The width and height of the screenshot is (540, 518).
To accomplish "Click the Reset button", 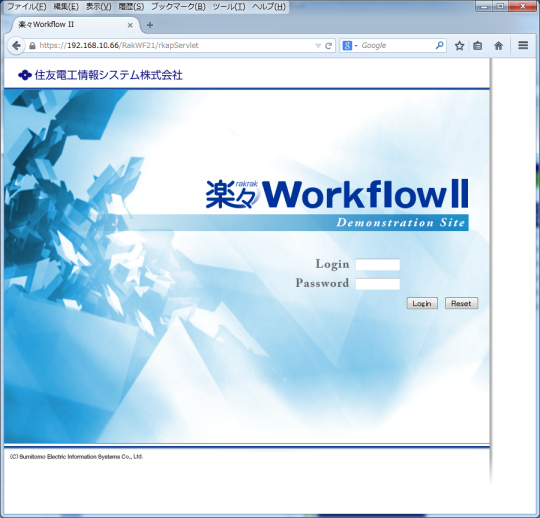I will 461,303.
